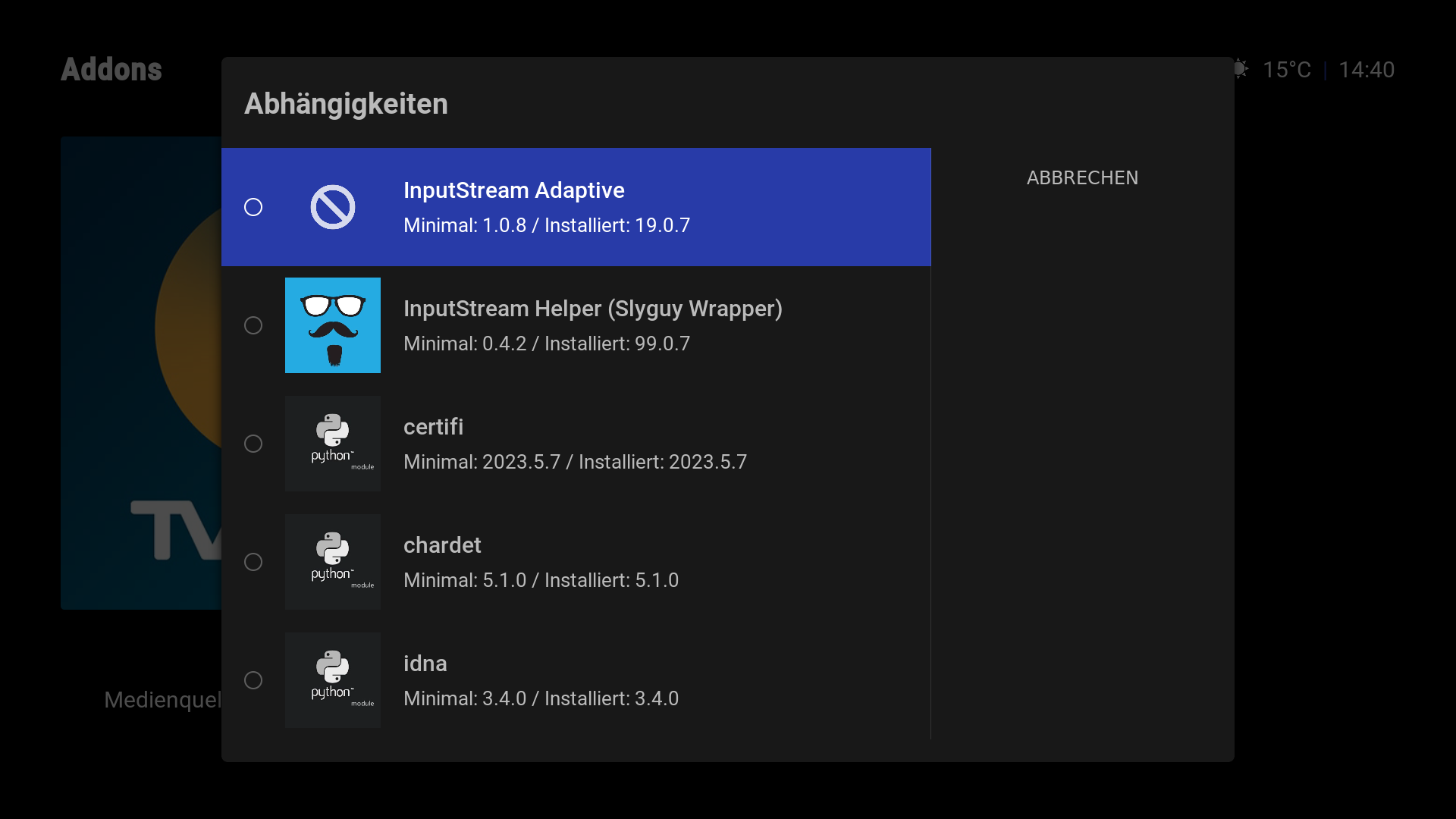Screen dimensions: 1456x819
Task: Click 'Minimal: 3.4.0 / Installiert: 3.4.0' text
Action: pos(541,698)
